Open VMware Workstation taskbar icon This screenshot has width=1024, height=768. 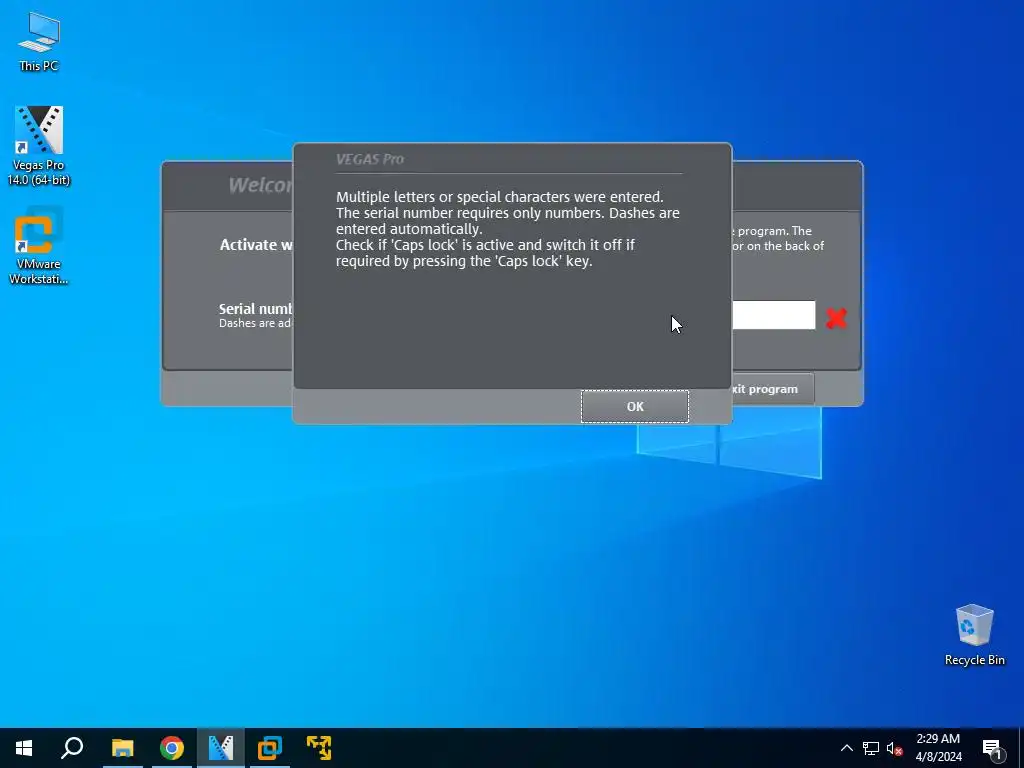270,748
